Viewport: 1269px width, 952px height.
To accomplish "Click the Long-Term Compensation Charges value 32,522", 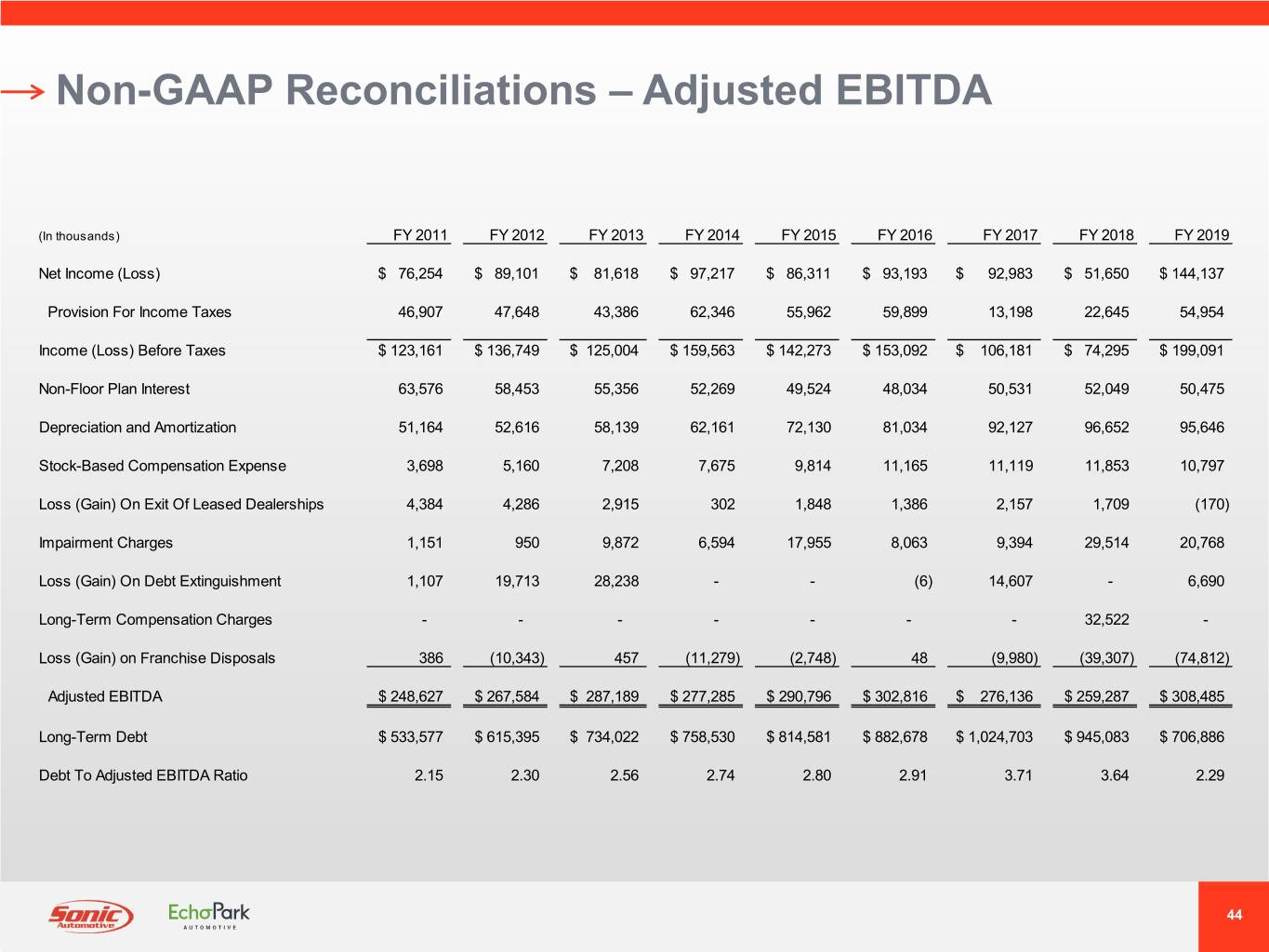I will pos(1106,620).
